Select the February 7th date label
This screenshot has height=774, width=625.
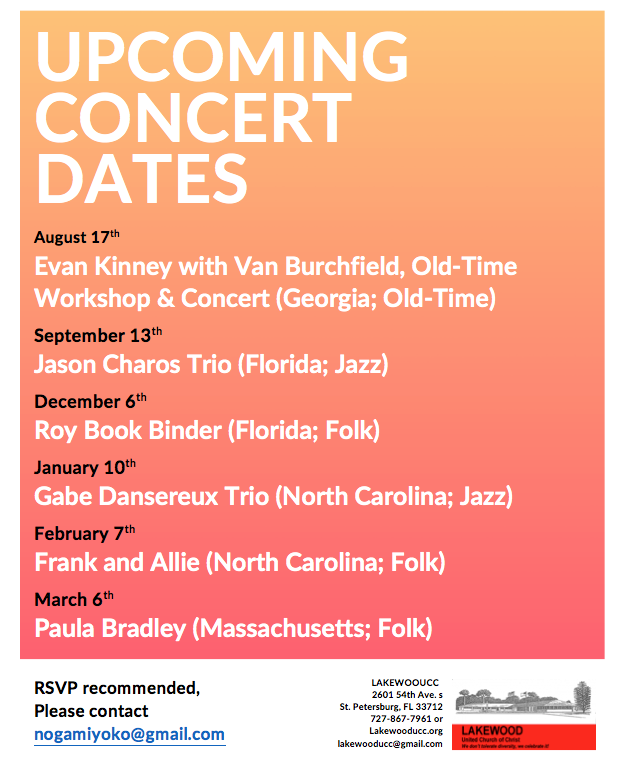(85, 532)
